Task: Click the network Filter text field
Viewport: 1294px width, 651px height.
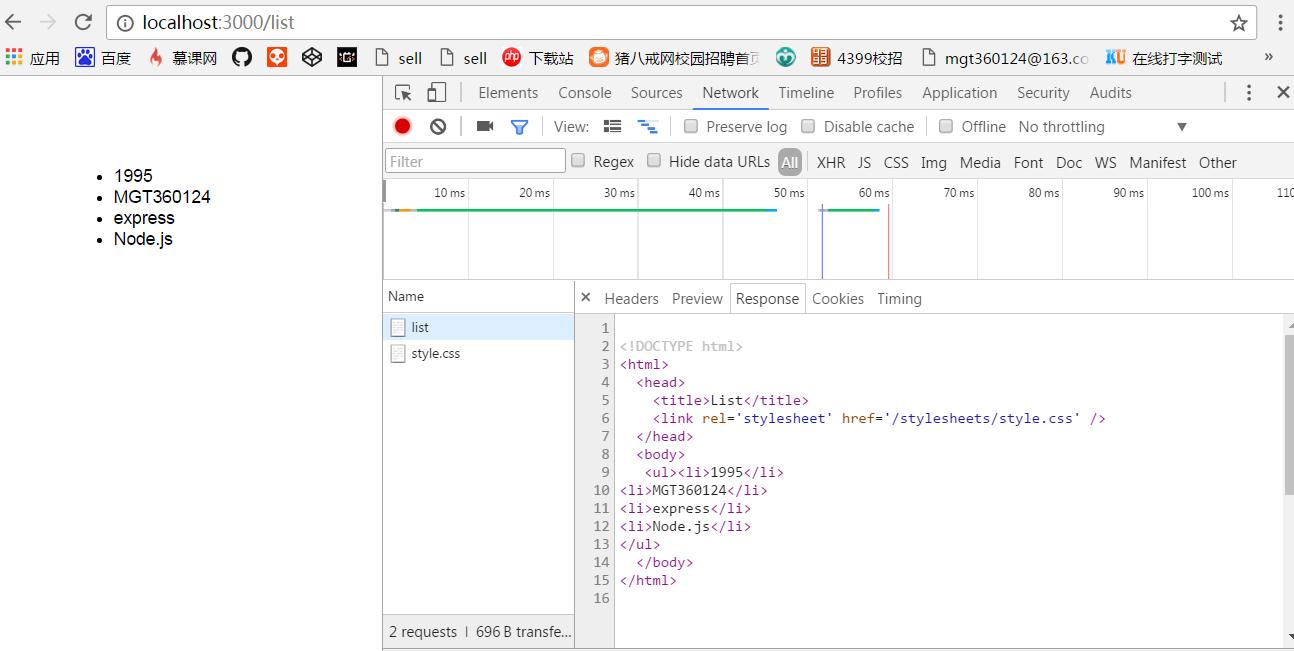Action: point(475,161)
